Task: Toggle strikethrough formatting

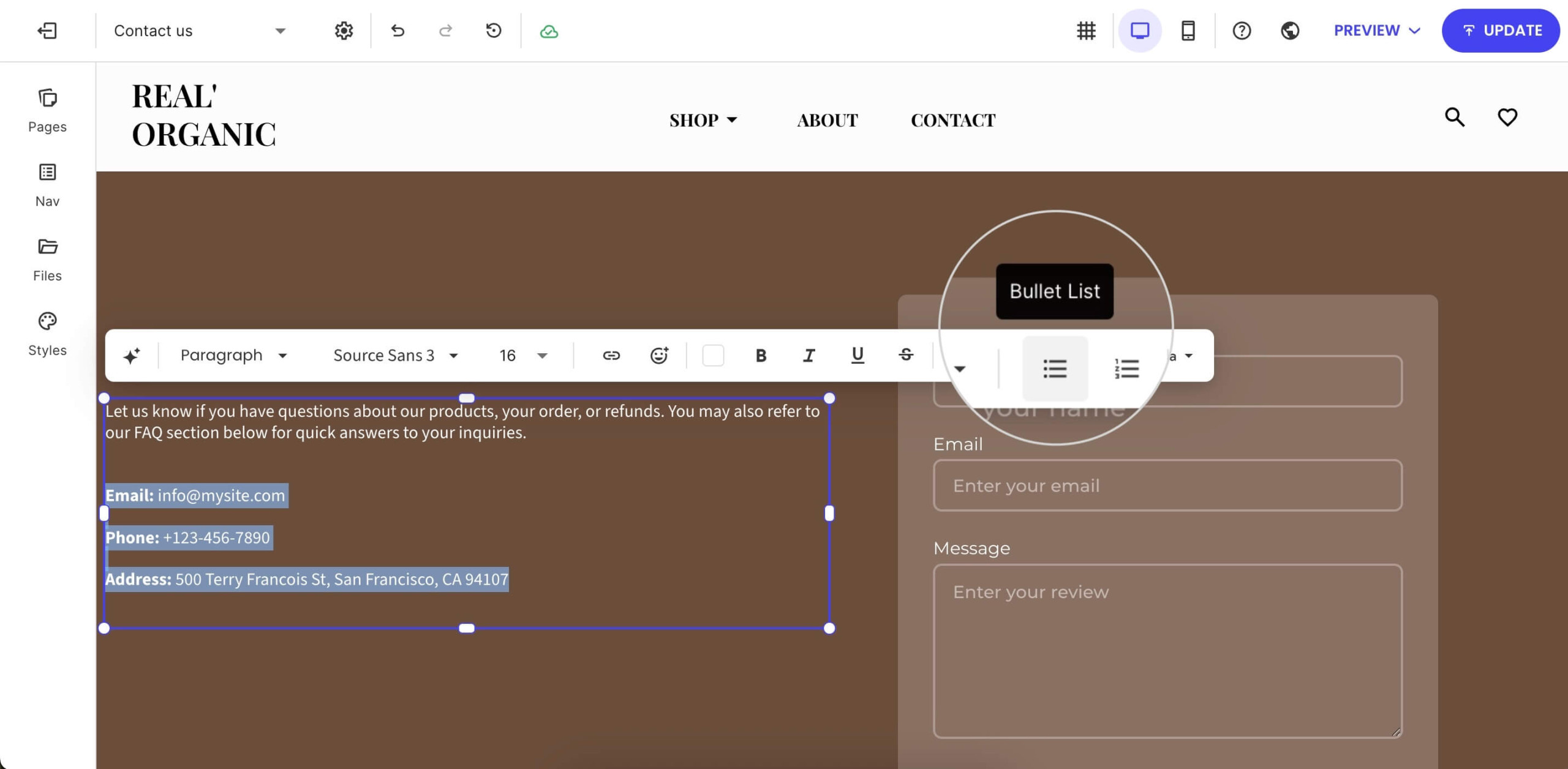Action: (906, 354)
